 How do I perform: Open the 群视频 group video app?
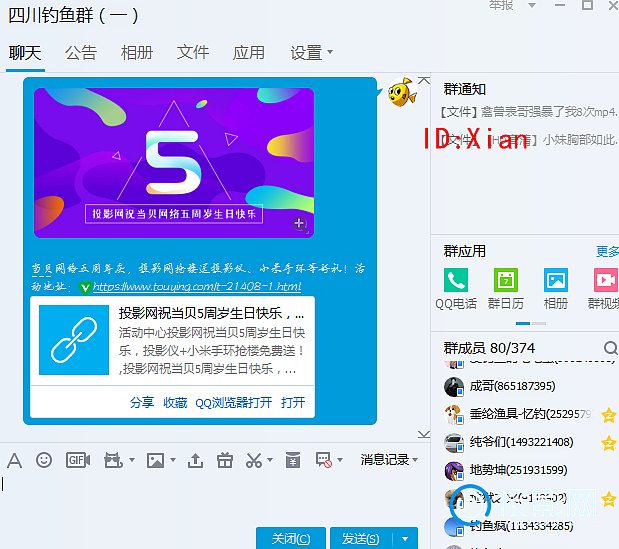pos(606,280)
